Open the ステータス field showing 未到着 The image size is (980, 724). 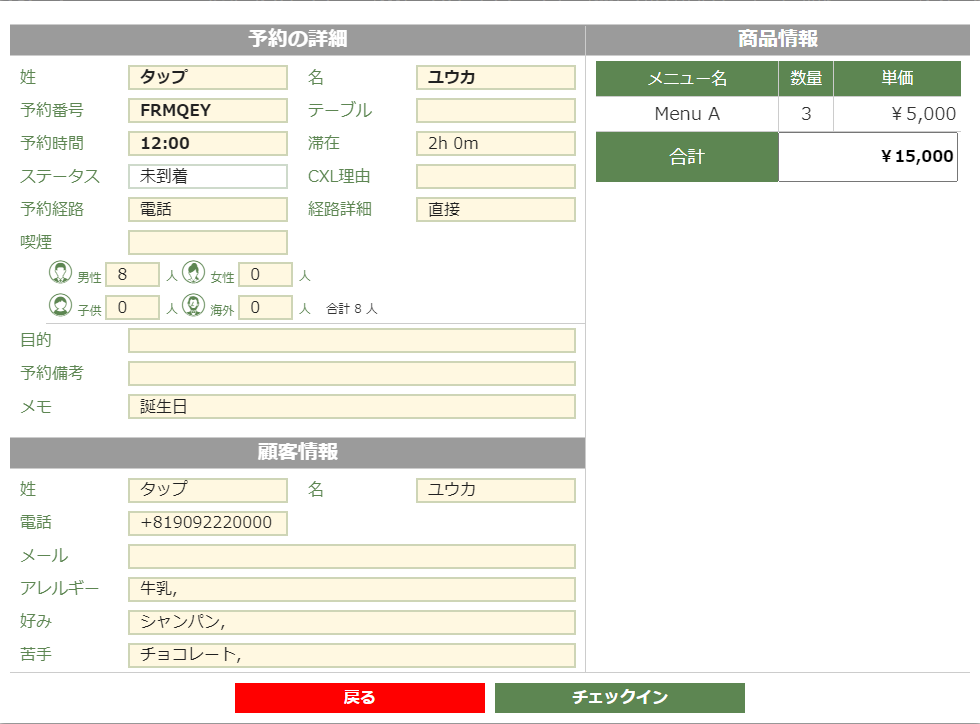208,177
